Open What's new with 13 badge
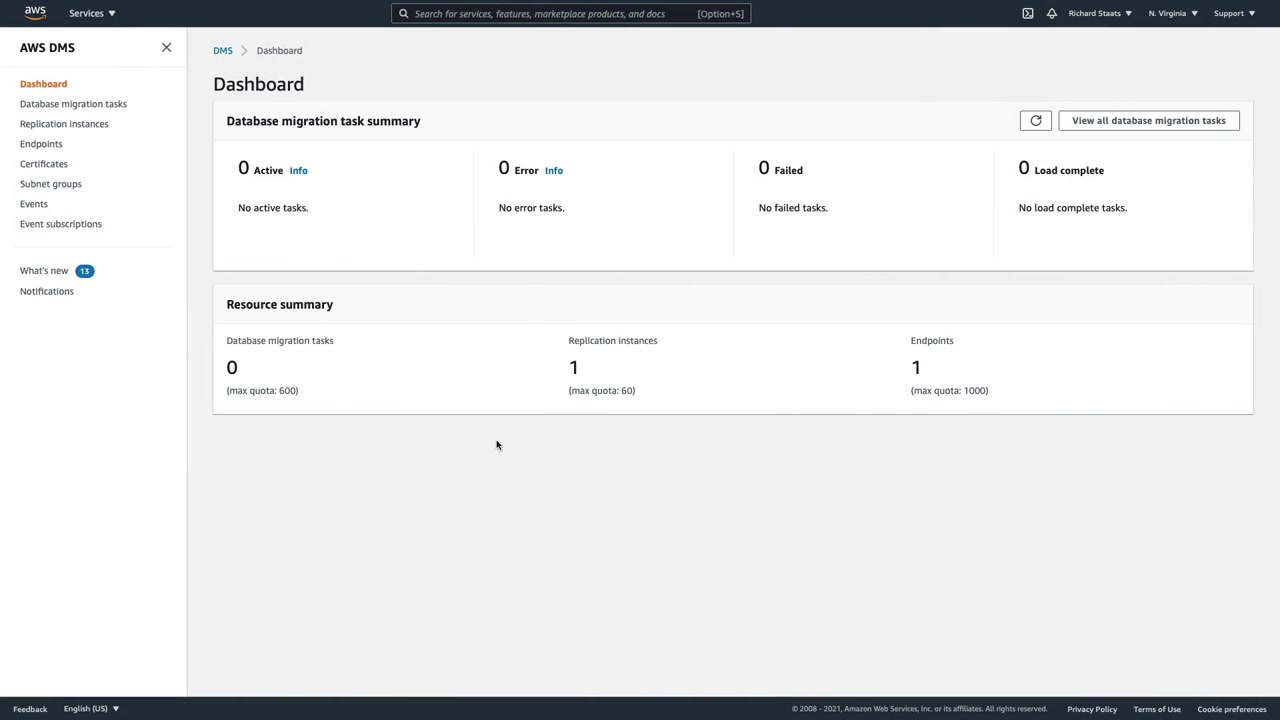The image size is (1280, 720). (x=44, y=271)
